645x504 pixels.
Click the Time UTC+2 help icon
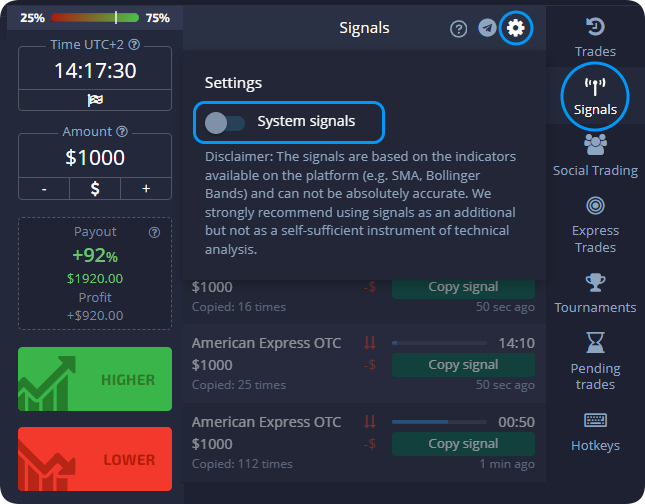pyautogui.click(x=134, y=44)
